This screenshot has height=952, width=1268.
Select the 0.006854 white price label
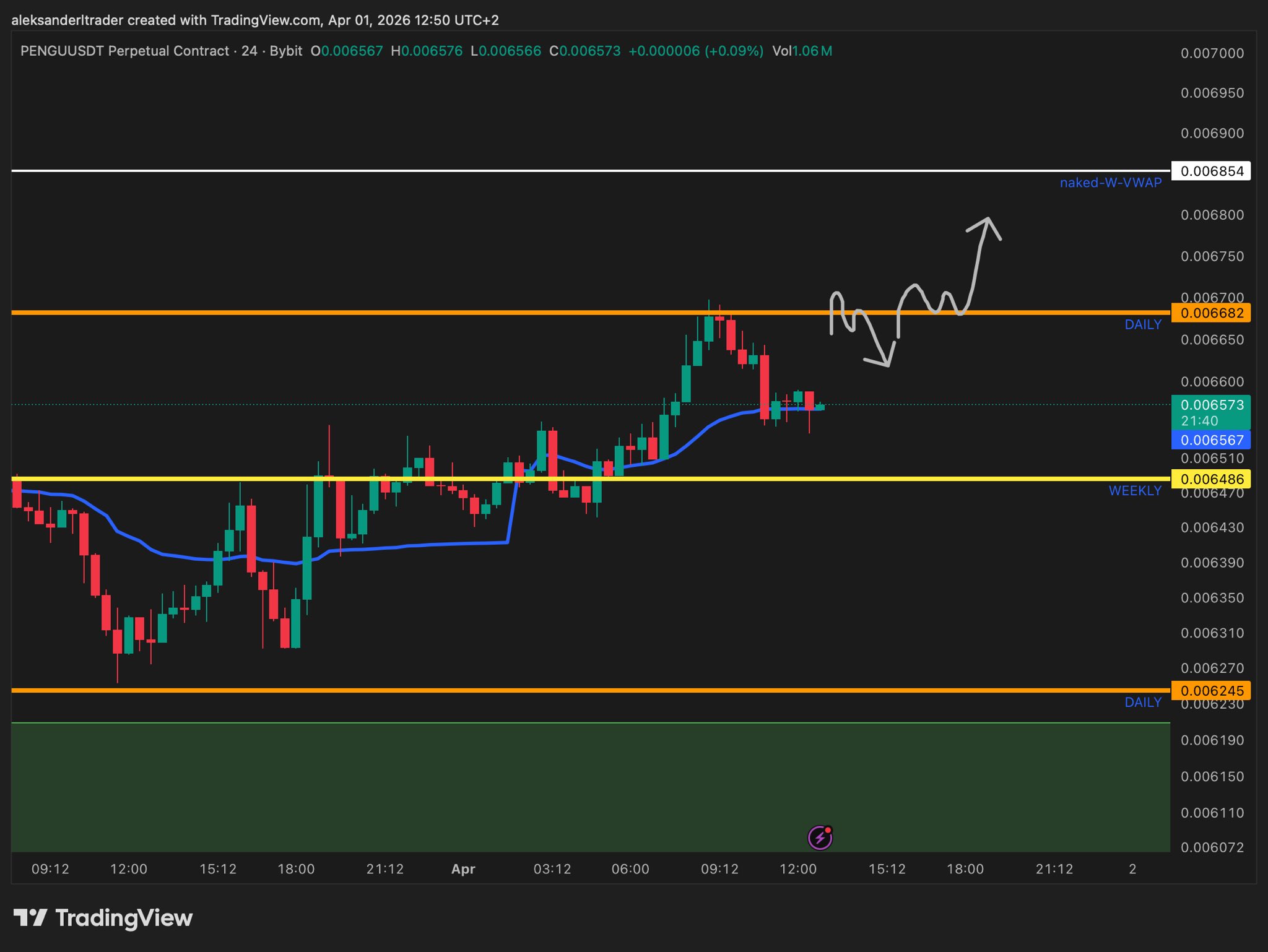[1211, 171]
